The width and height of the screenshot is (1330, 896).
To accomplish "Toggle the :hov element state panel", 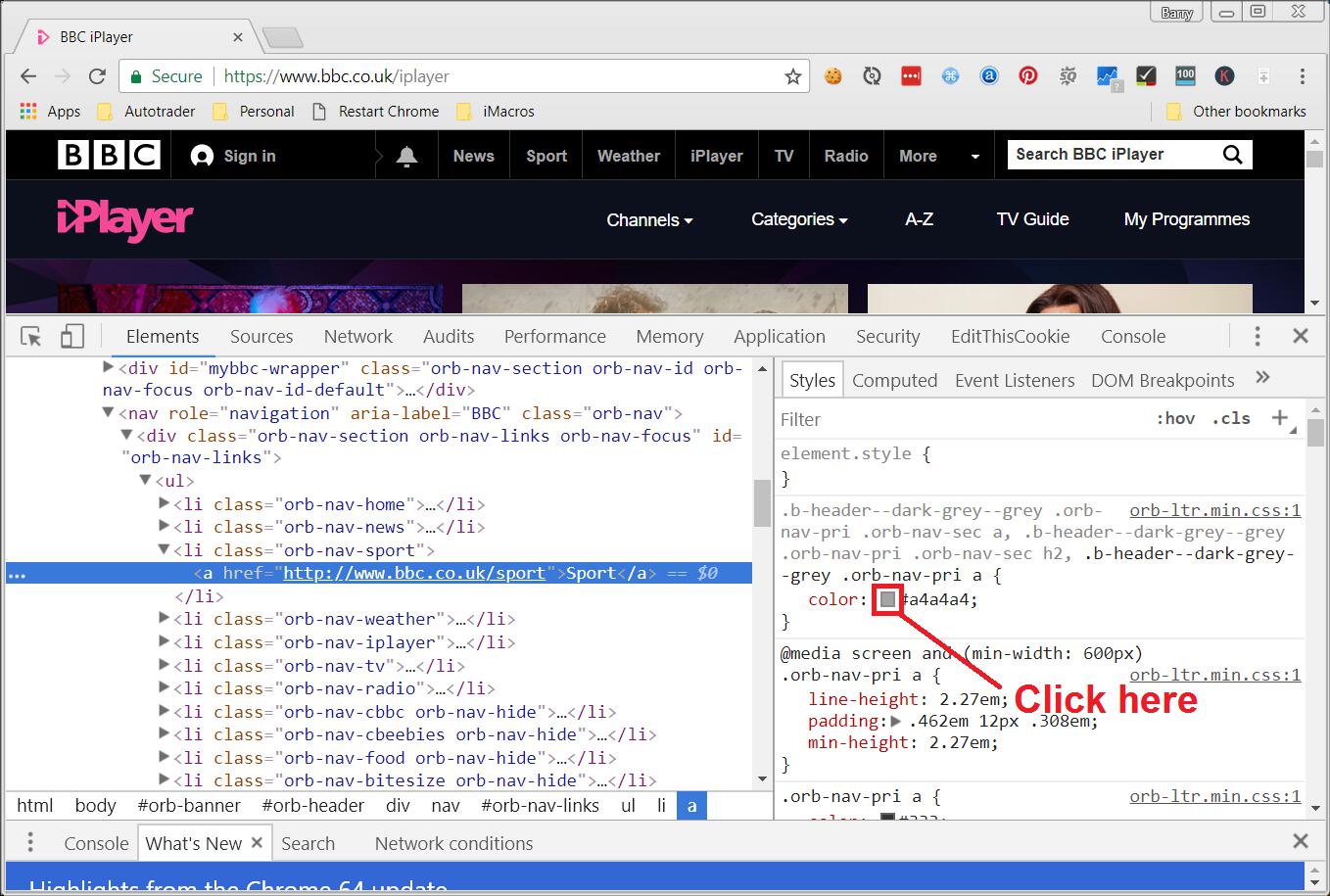I will pyautogui.click(x=1175, y=418).
